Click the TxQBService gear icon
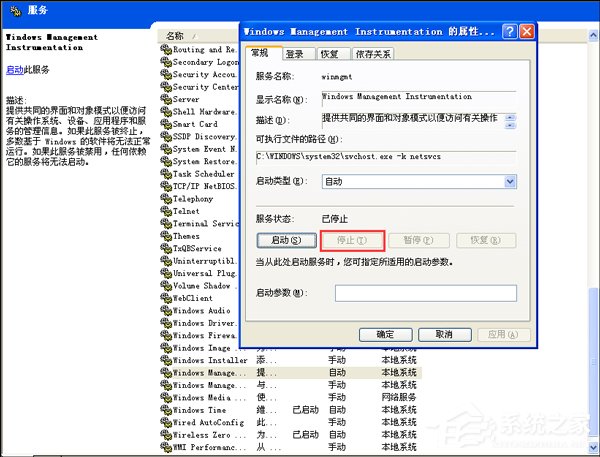The width and height of the screenshot is (600, 457). pos(166,248)
